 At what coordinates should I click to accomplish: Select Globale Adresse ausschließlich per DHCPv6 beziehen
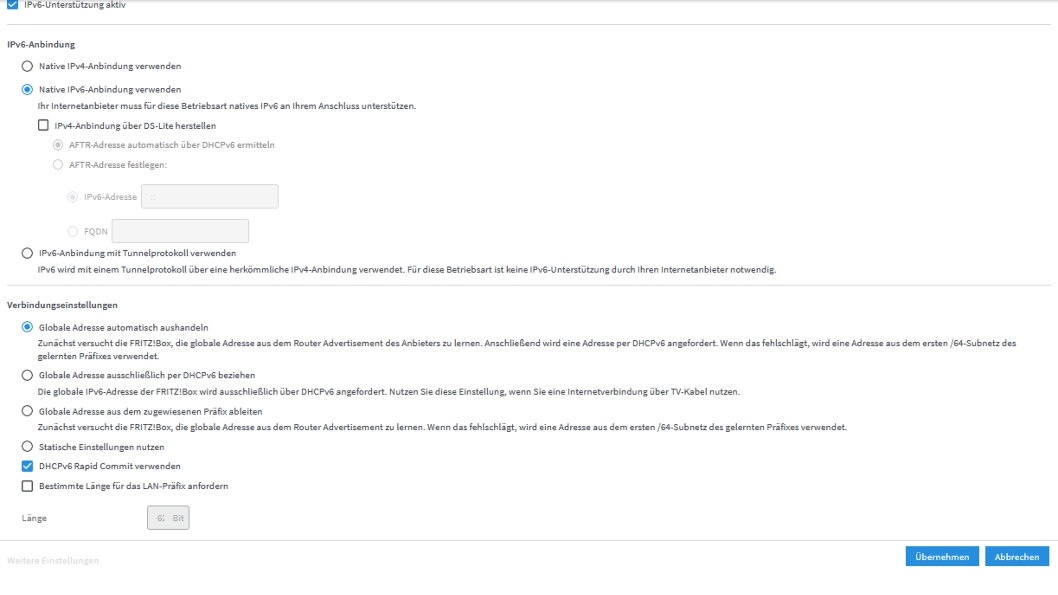click(x=27, y=375)
